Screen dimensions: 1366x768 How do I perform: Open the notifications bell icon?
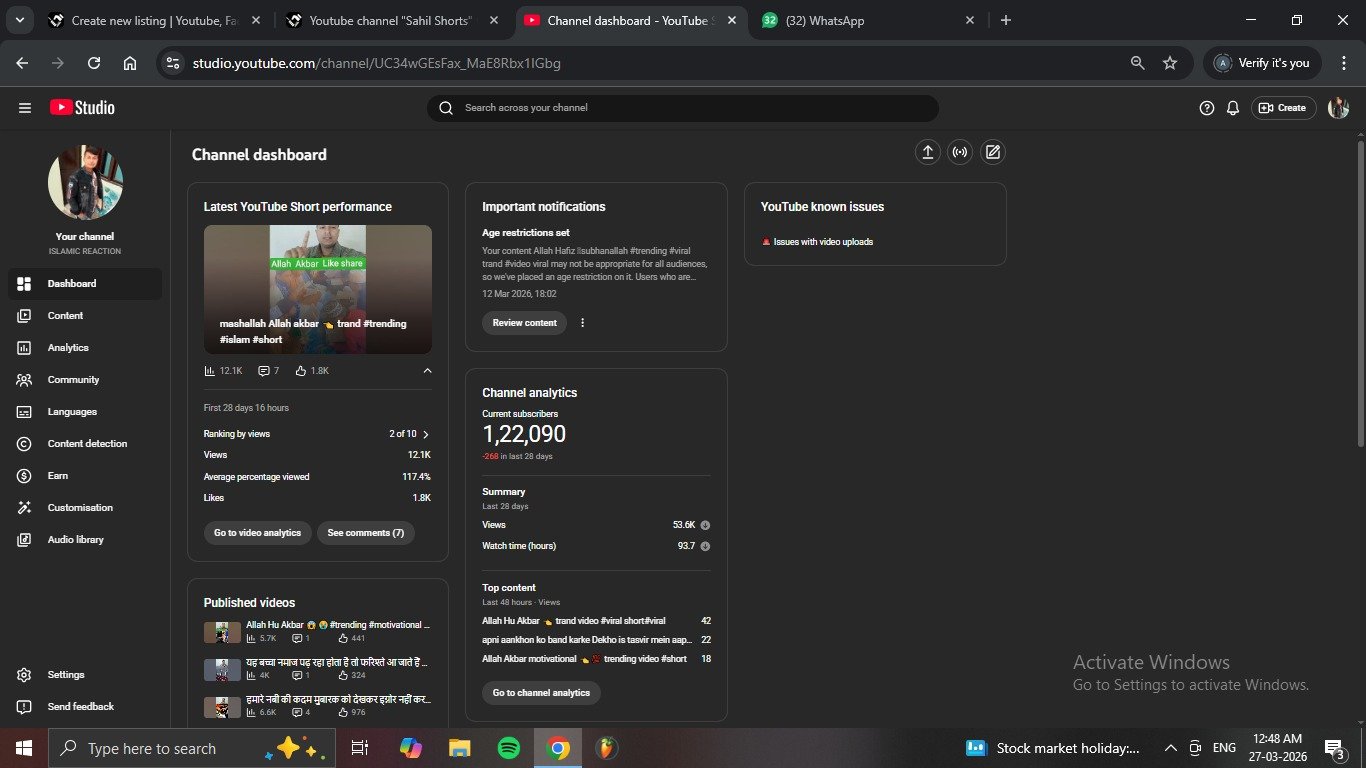click(x=1233, y=108)
